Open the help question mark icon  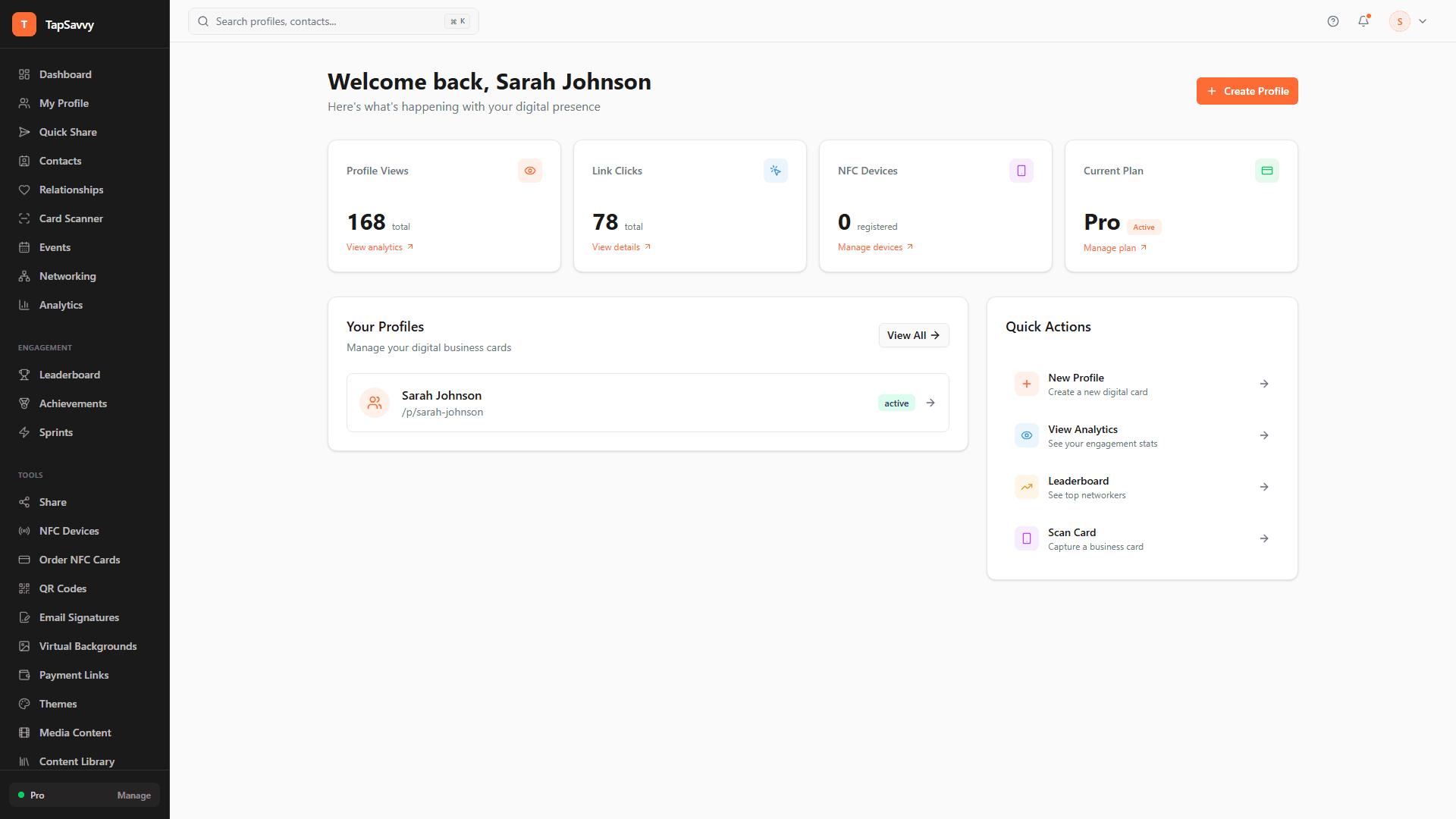point(1332,21)
